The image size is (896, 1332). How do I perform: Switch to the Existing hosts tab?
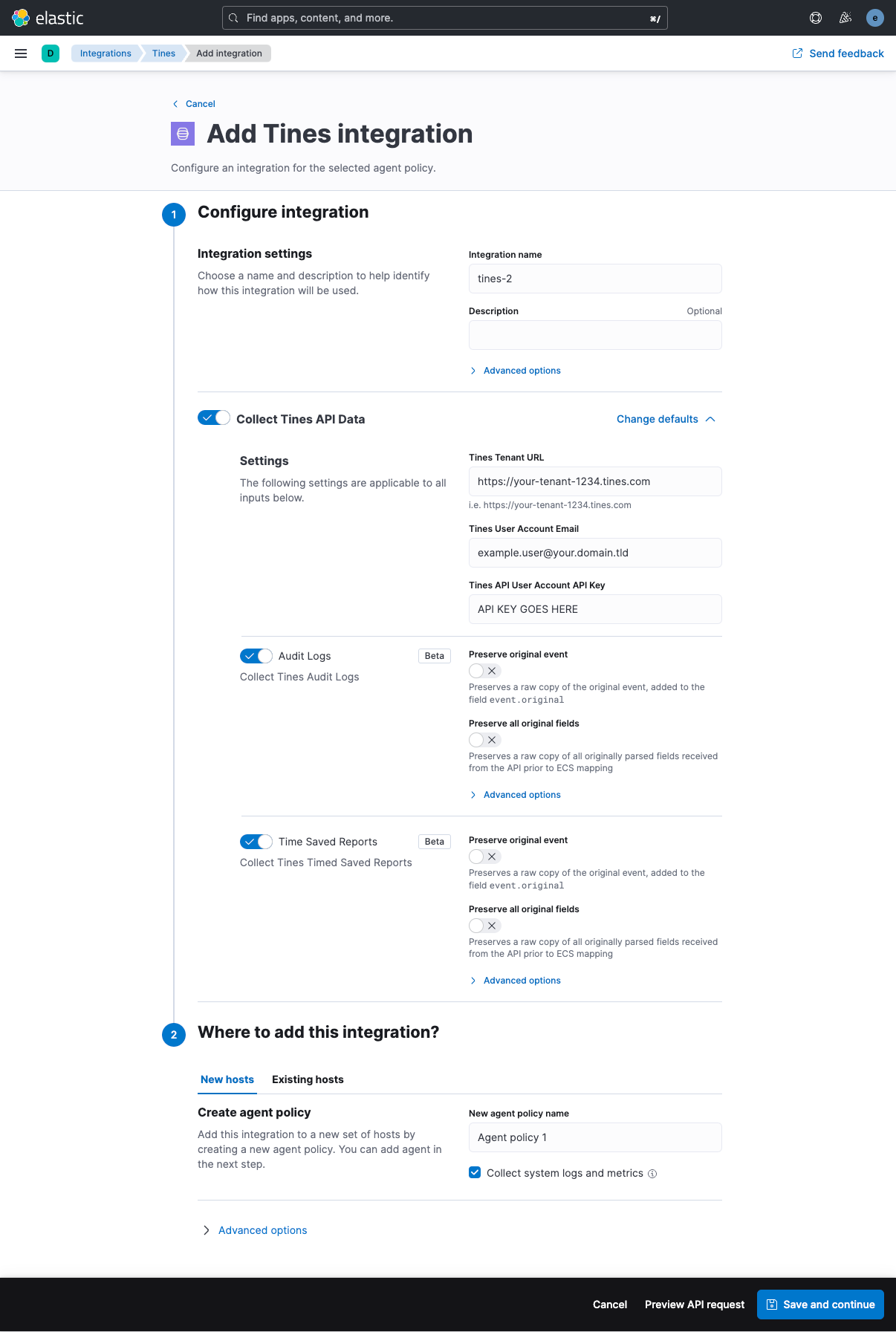[x=308, y=1079]
